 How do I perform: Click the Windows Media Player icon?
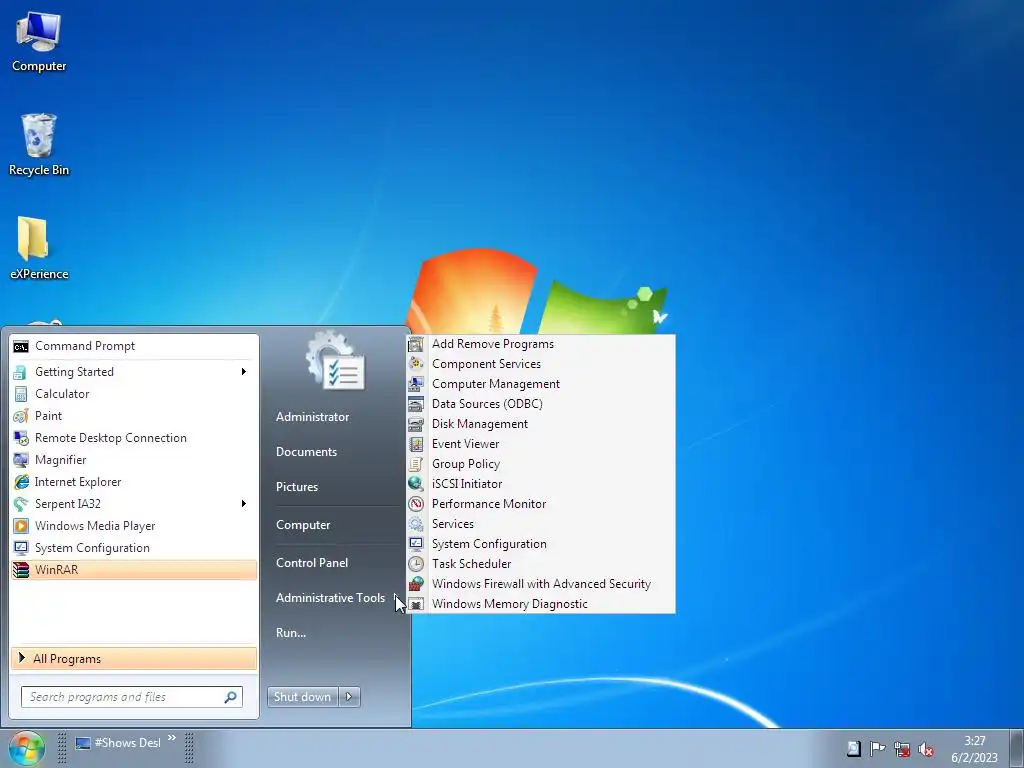pyautogui.click(x=21, y=526)
